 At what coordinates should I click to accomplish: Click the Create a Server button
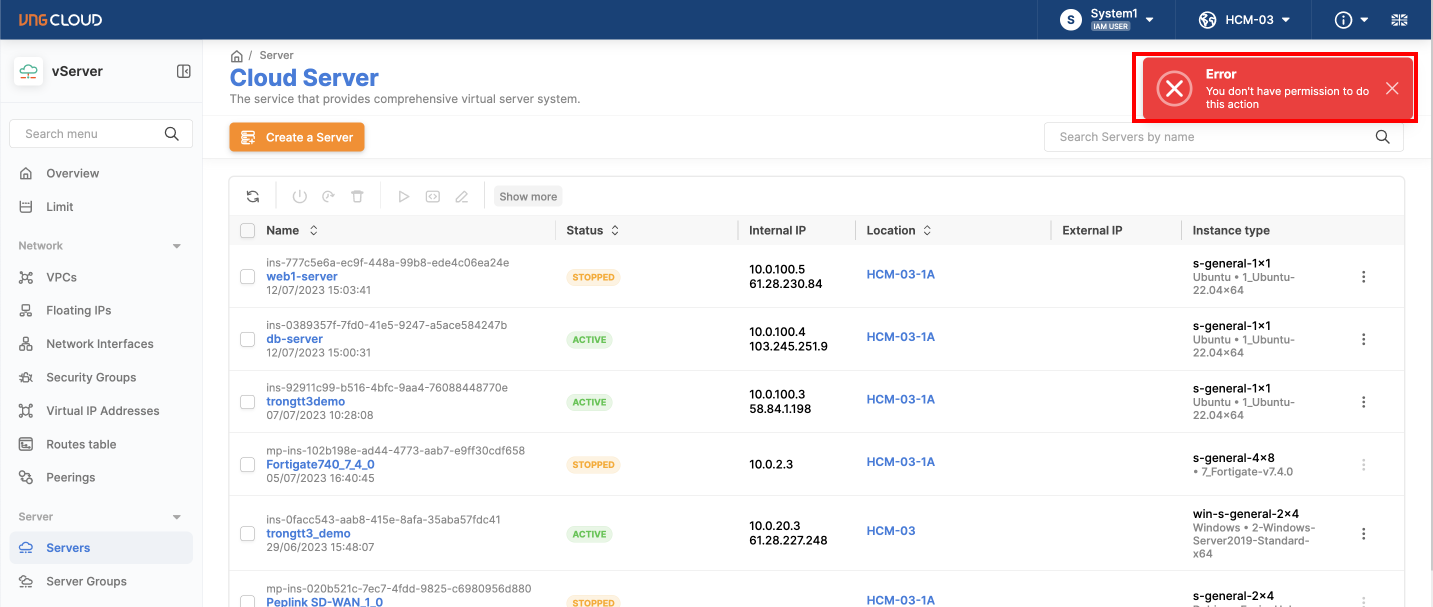[x=297, y=137]
